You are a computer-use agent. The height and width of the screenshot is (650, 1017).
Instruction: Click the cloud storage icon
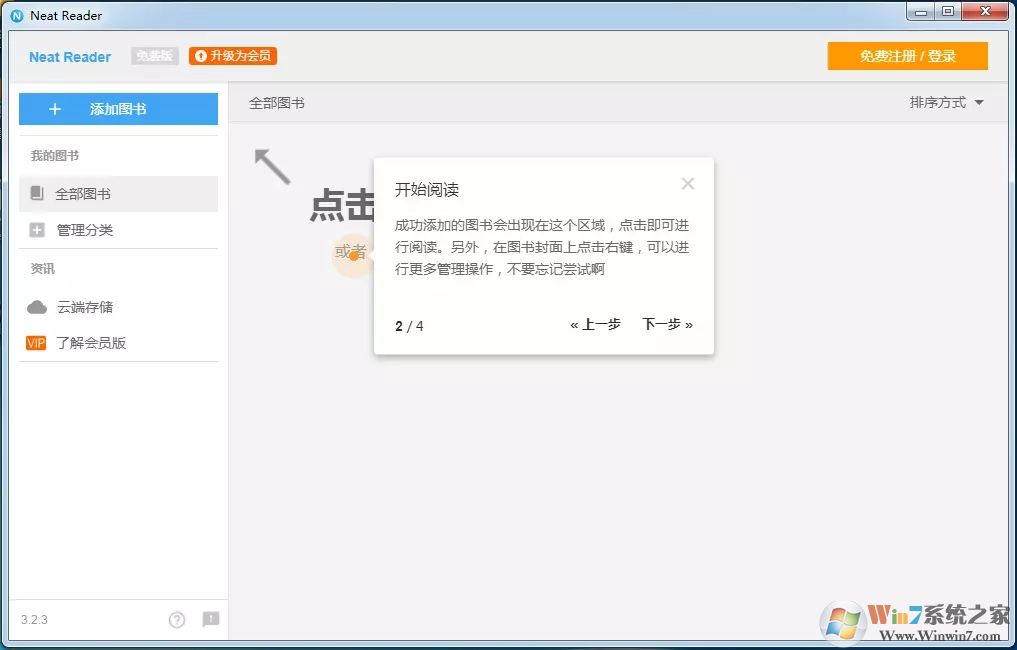pyautogui.click(x=37, y=307)
